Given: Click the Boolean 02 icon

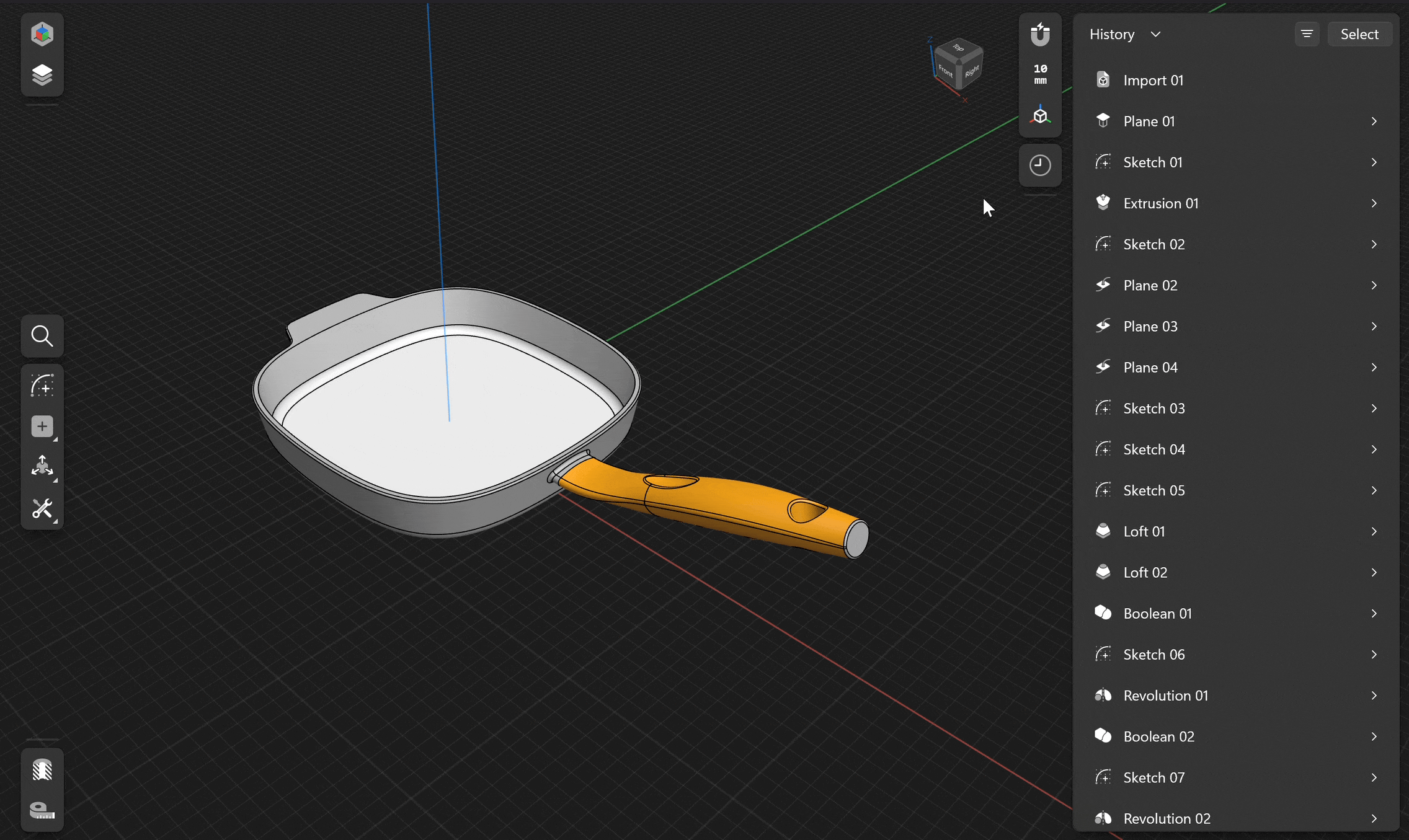Looking at the screenshot, I should [1103, 736].
